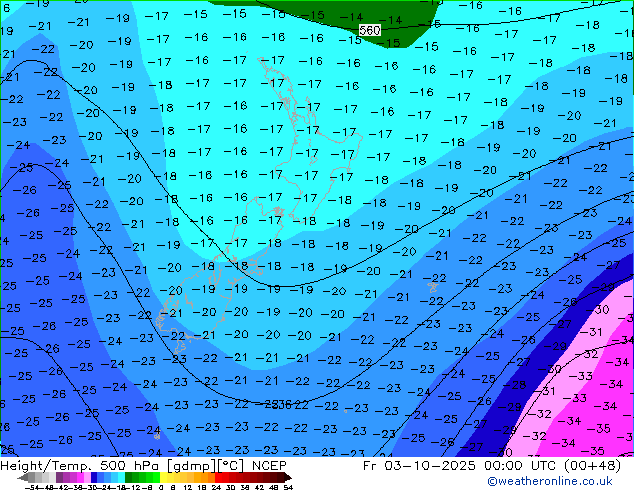
Task: Click the 560 contour height label
Action: coord(369,30)
